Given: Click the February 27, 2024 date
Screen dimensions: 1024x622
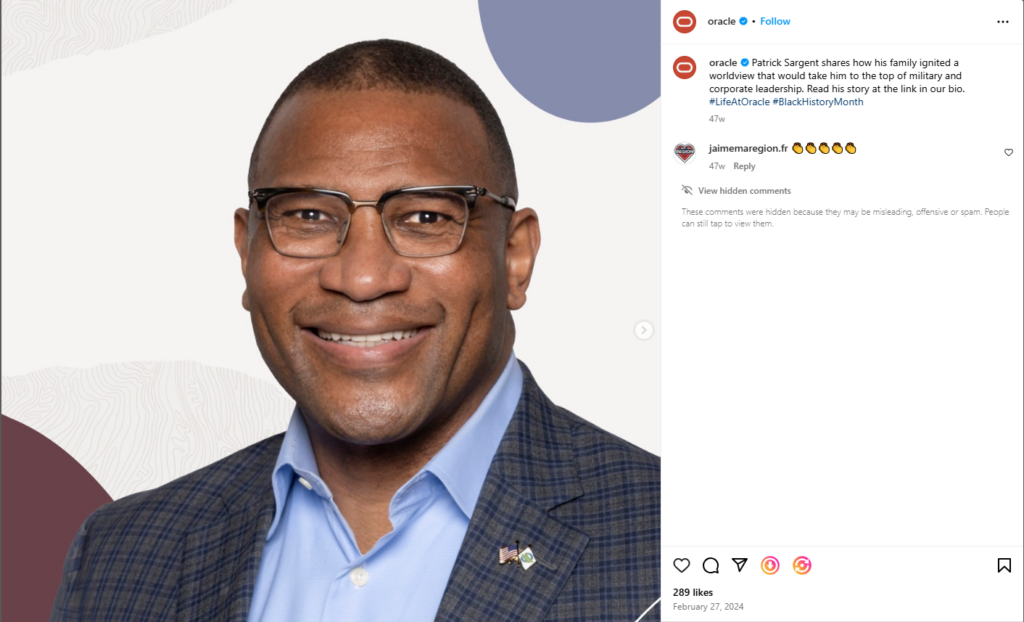Looking at the screenshot, I should [708, 607].
